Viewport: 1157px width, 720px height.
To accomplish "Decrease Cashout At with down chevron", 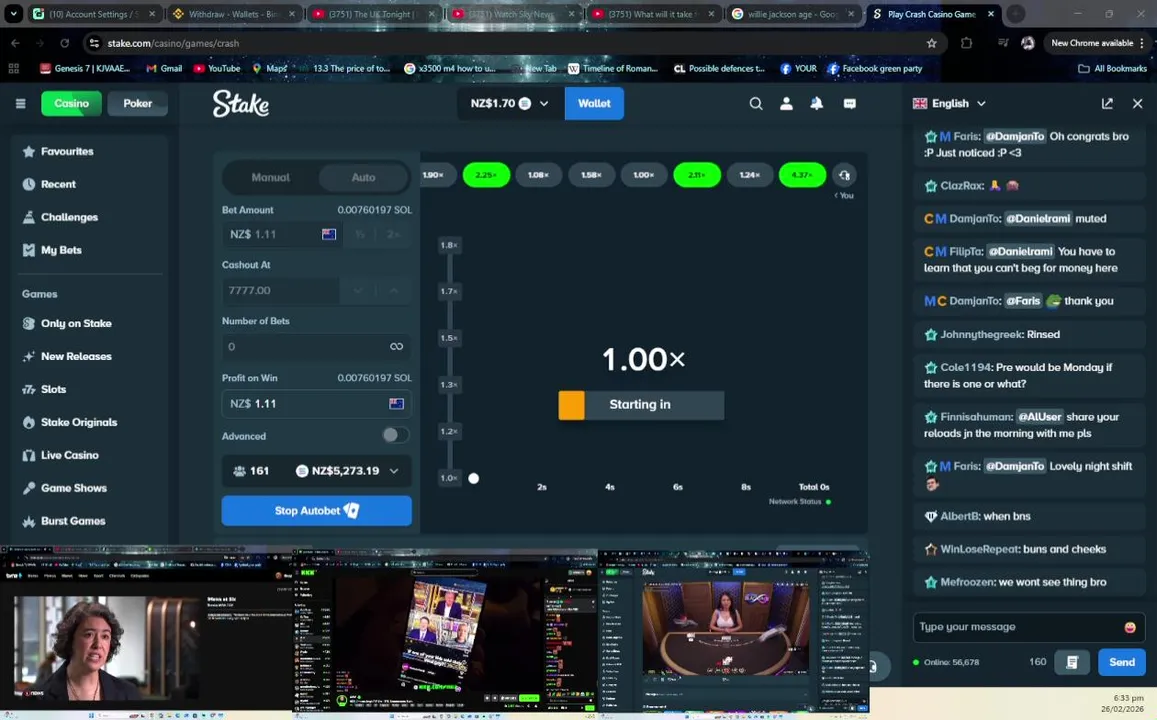I will click(x=358, y=291).
